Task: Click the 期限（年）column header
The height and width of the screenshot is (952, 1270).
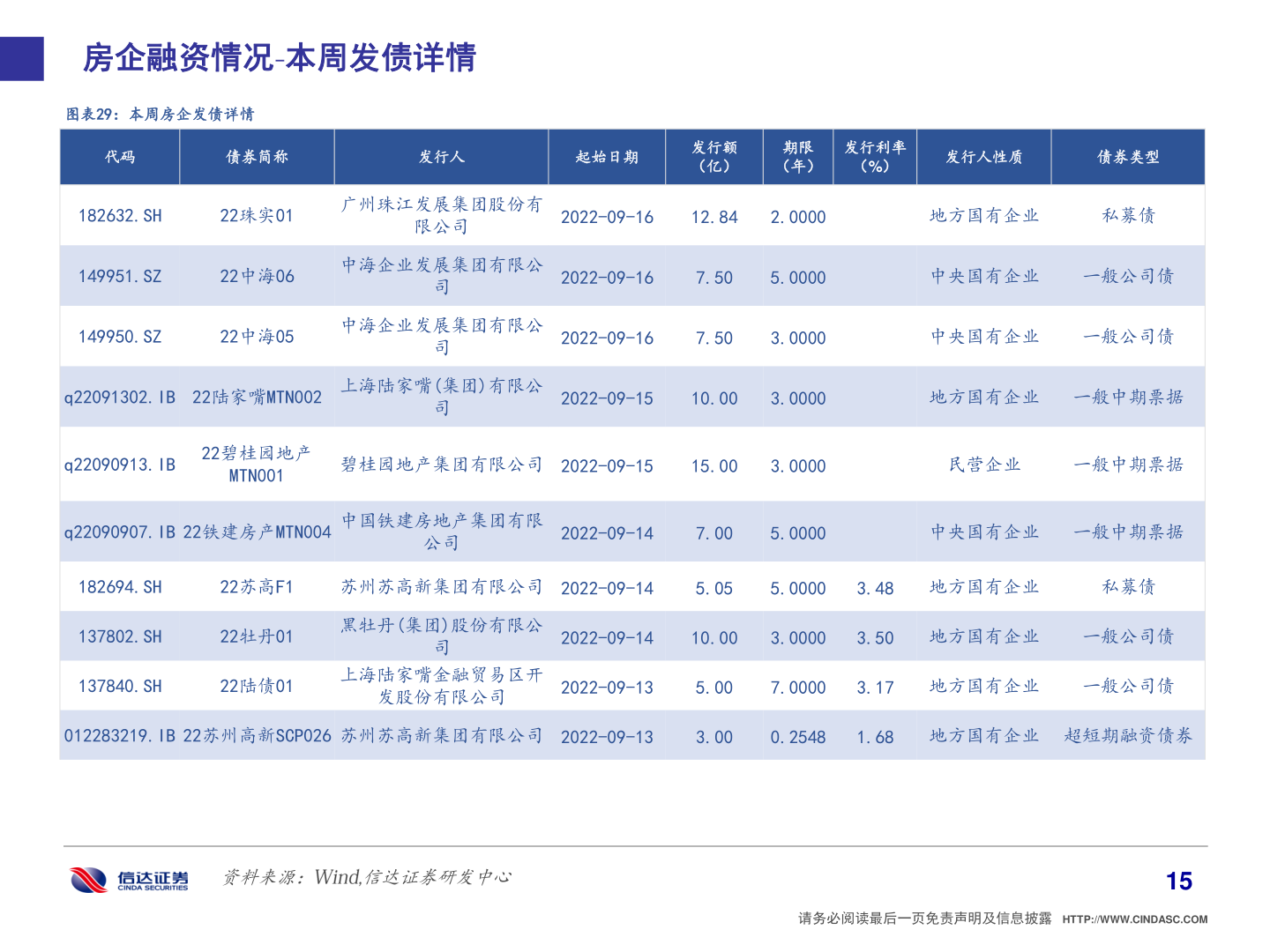Action: click(x=797, y=157)
